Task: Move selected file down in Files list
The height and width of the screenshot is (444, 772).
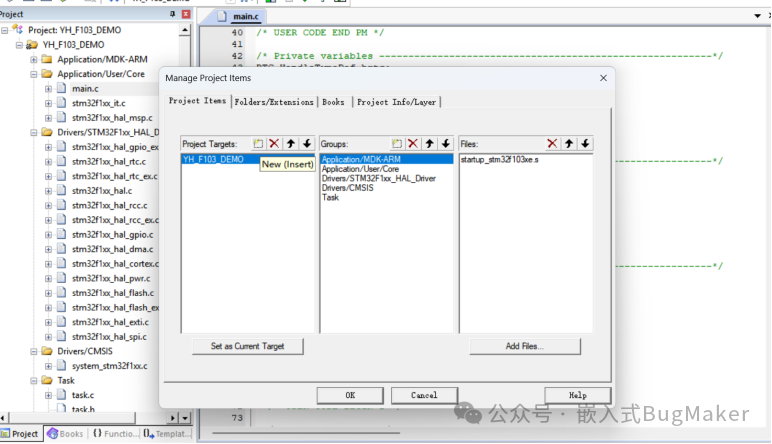Action: [x=585, y=144]
